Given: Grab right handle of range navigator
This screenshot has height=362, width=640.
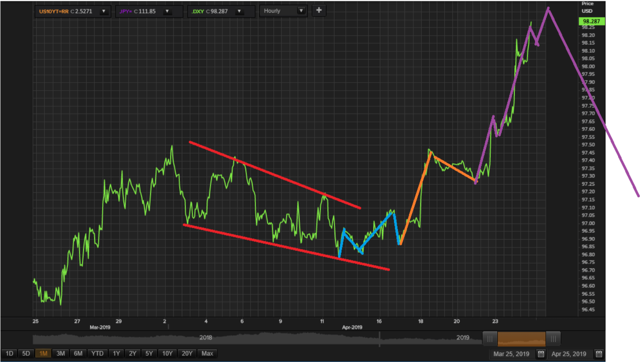Looking at the screenshot, I should pyautogui.click(x=553, y=339).
